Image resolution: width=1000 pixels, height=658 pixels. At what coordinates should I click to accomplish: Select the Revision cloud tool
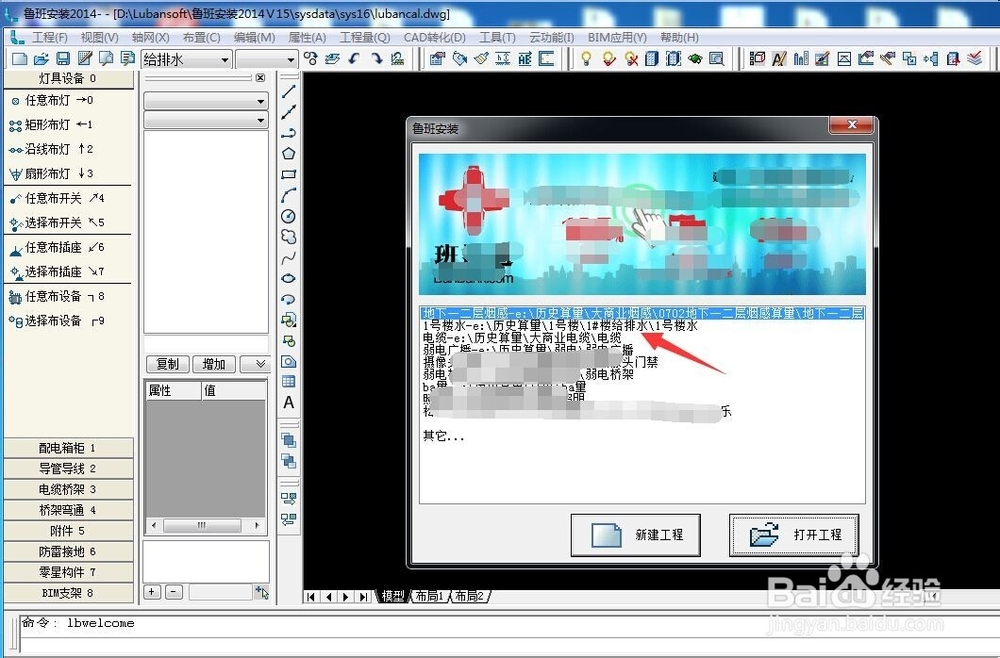288,237
